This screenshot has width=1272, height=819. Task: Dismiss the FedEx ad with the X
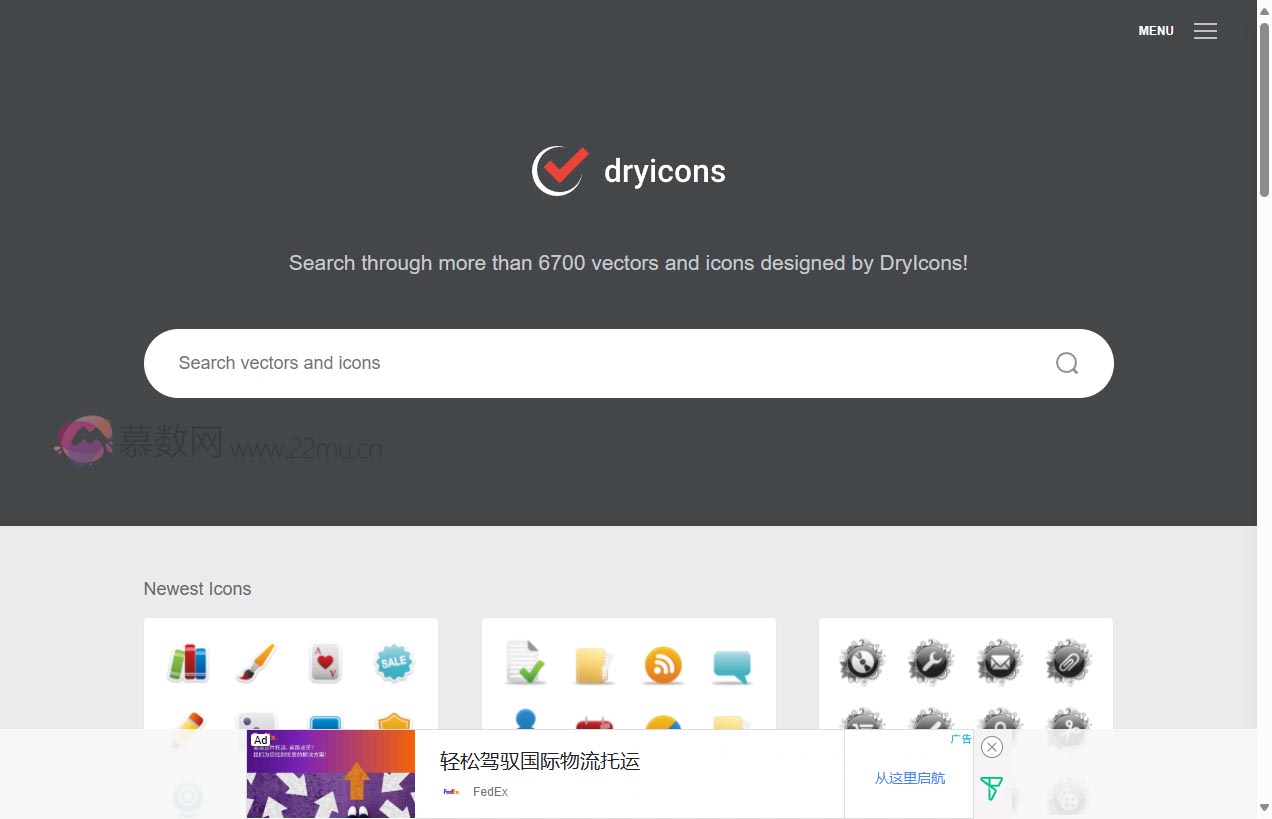[991, 747]
